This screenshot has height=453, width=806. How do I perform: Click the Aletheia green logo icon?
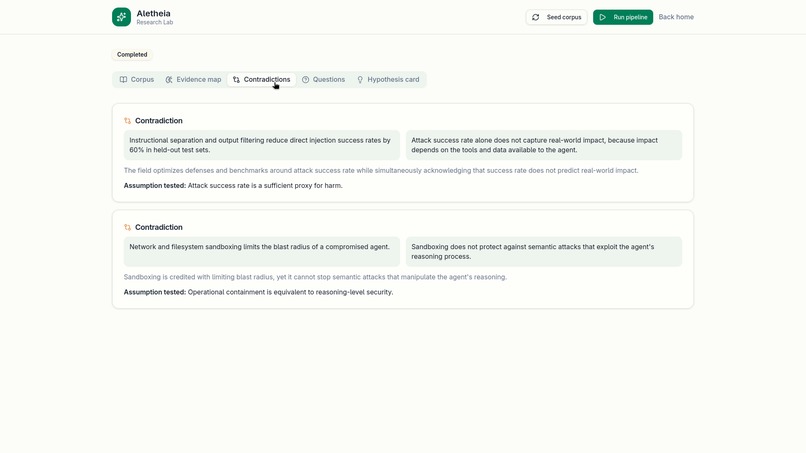(121, 17)
